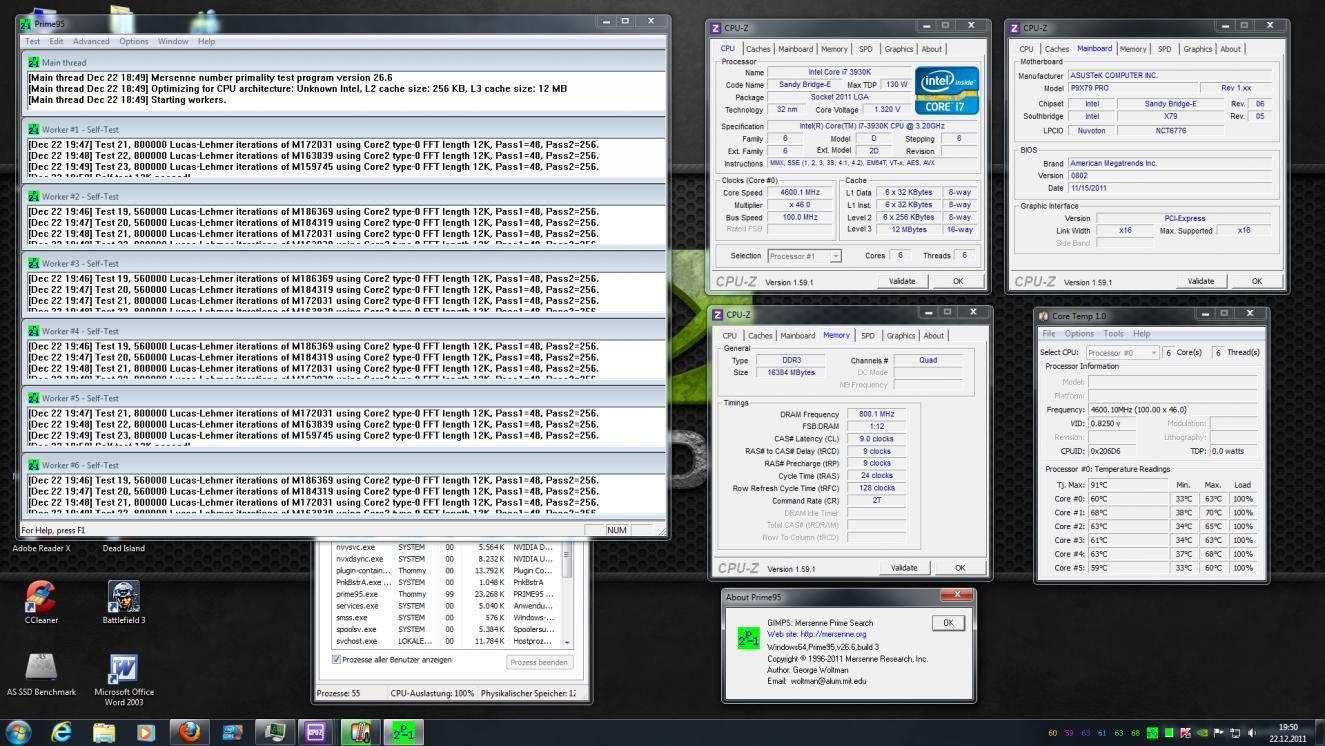Click the Core Speed value 4600.1 MHz
Screen dimensions: 1325x746
coord(798,192)
